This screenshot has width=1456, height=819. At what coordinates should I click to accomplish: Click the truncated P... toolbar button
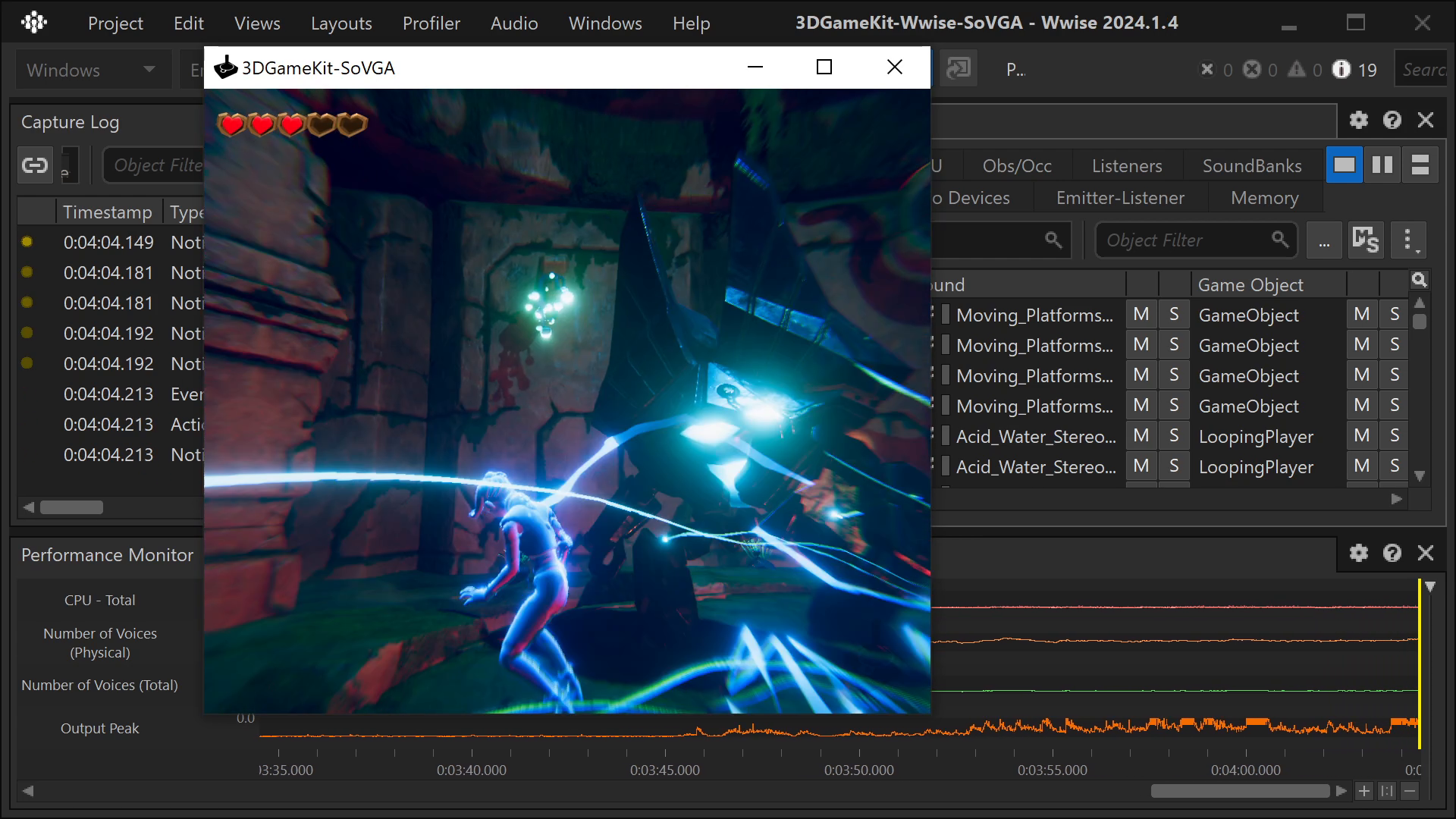[x=1015, y=70]
